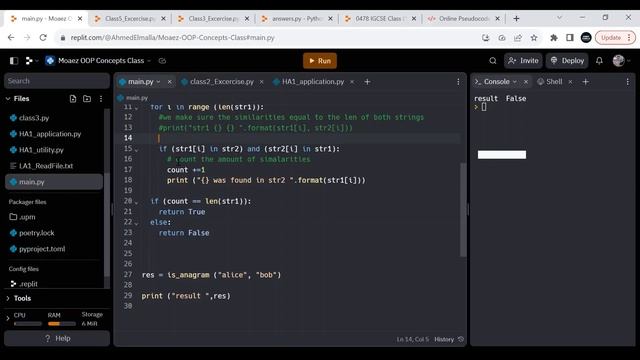Viewport: 640px width, 360px height.
Task: Switch to the HA1_application.py editor tab
Action: (x=313, y=82)
